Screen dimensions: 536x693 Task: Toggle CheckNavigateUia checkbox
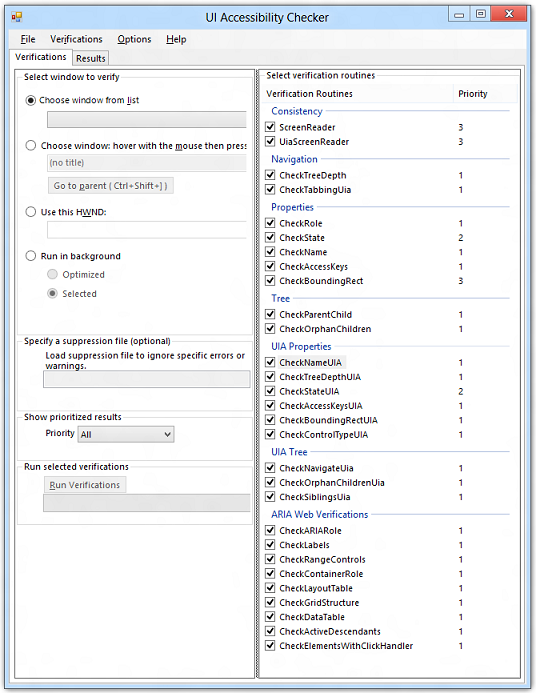(x=270, y=468)
